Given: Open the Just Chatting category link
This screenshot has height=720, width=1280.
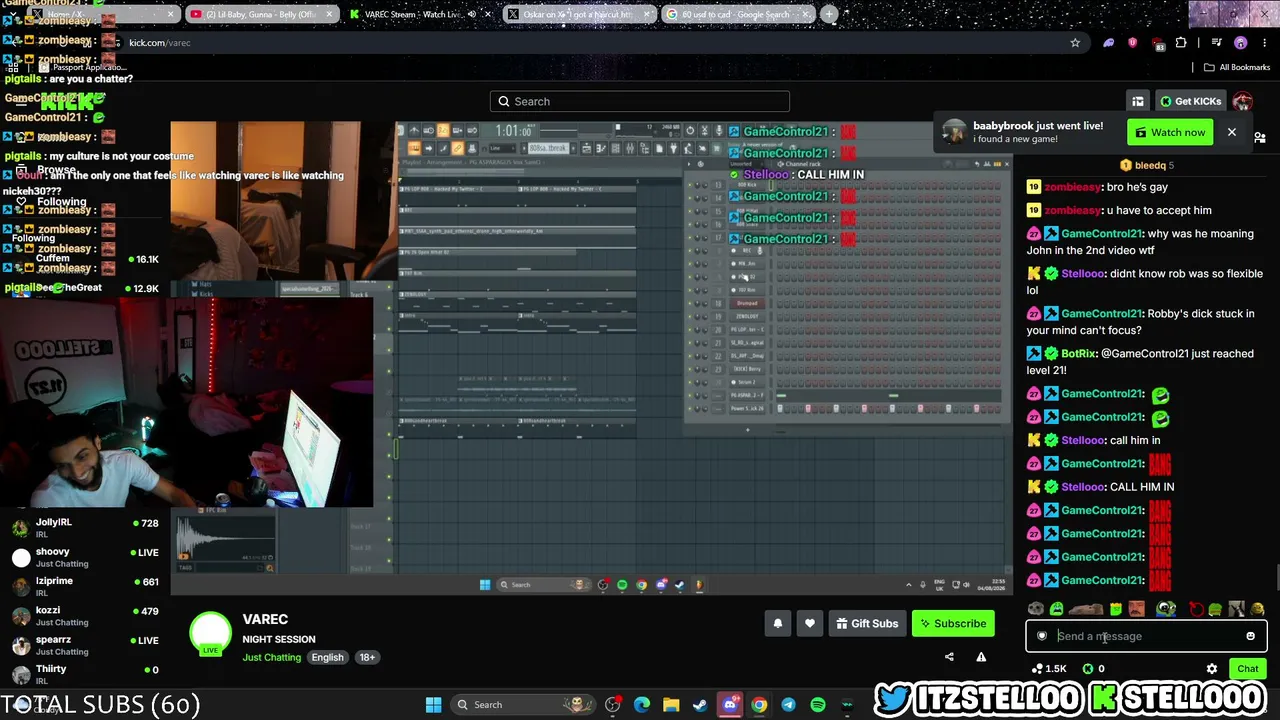Looking at the screenshot, I should pos(271,658).
